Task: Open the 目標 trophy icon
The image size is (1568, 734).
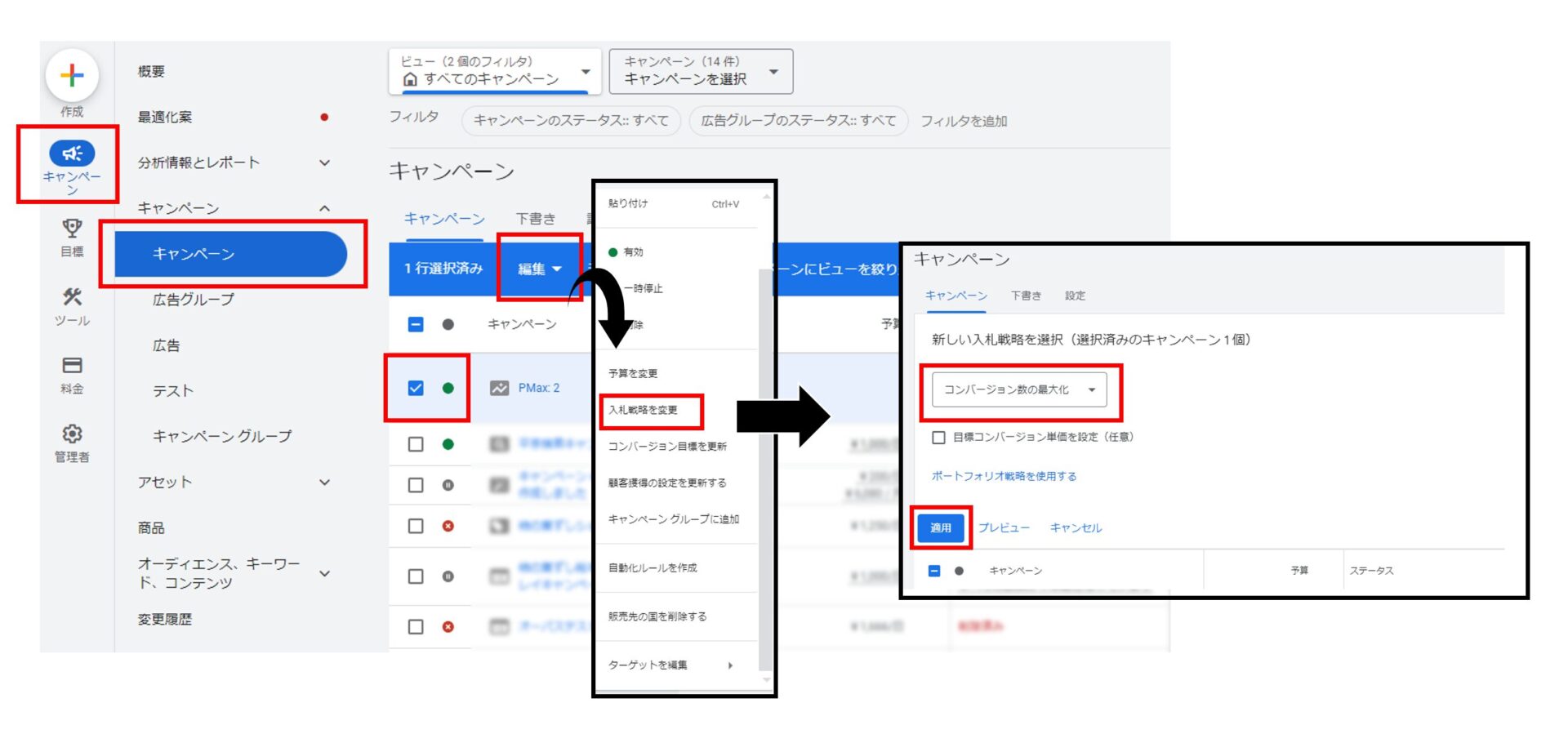Action: (72, 228)
